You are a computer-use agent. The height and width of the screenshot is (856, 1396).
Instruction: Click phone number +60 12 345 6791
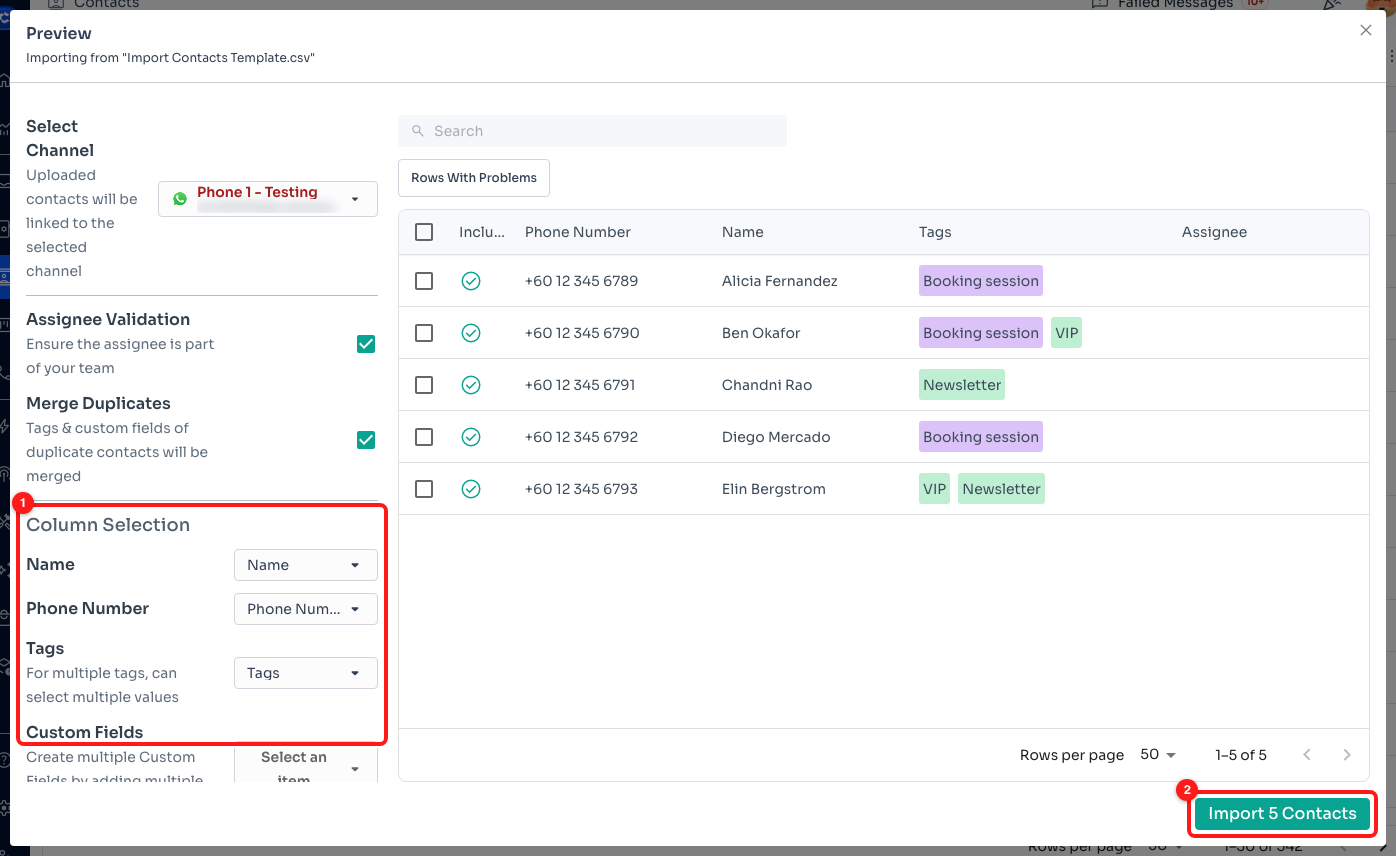tap(580, 385)
